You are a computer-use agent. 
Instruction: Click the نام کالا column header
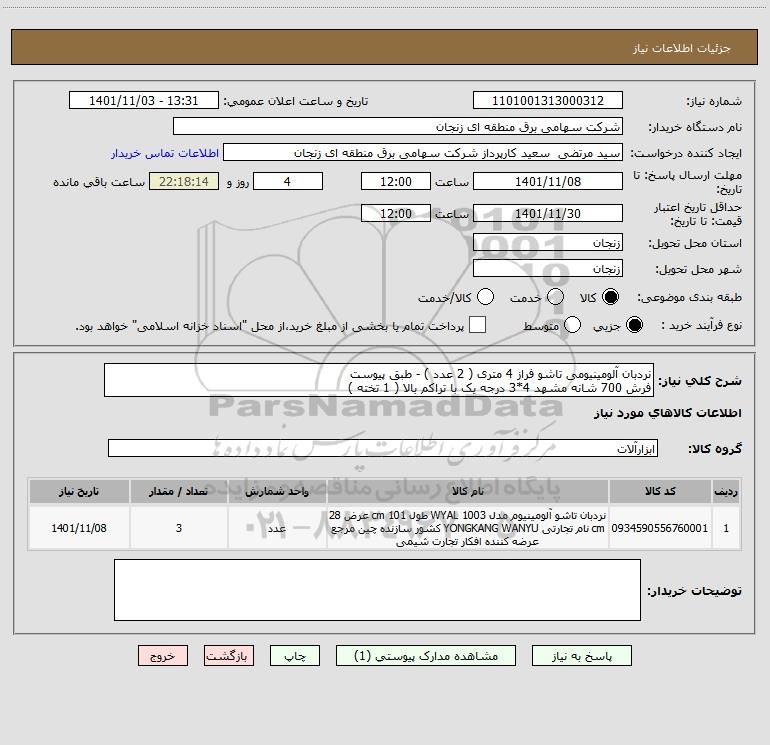pos(468,491)
